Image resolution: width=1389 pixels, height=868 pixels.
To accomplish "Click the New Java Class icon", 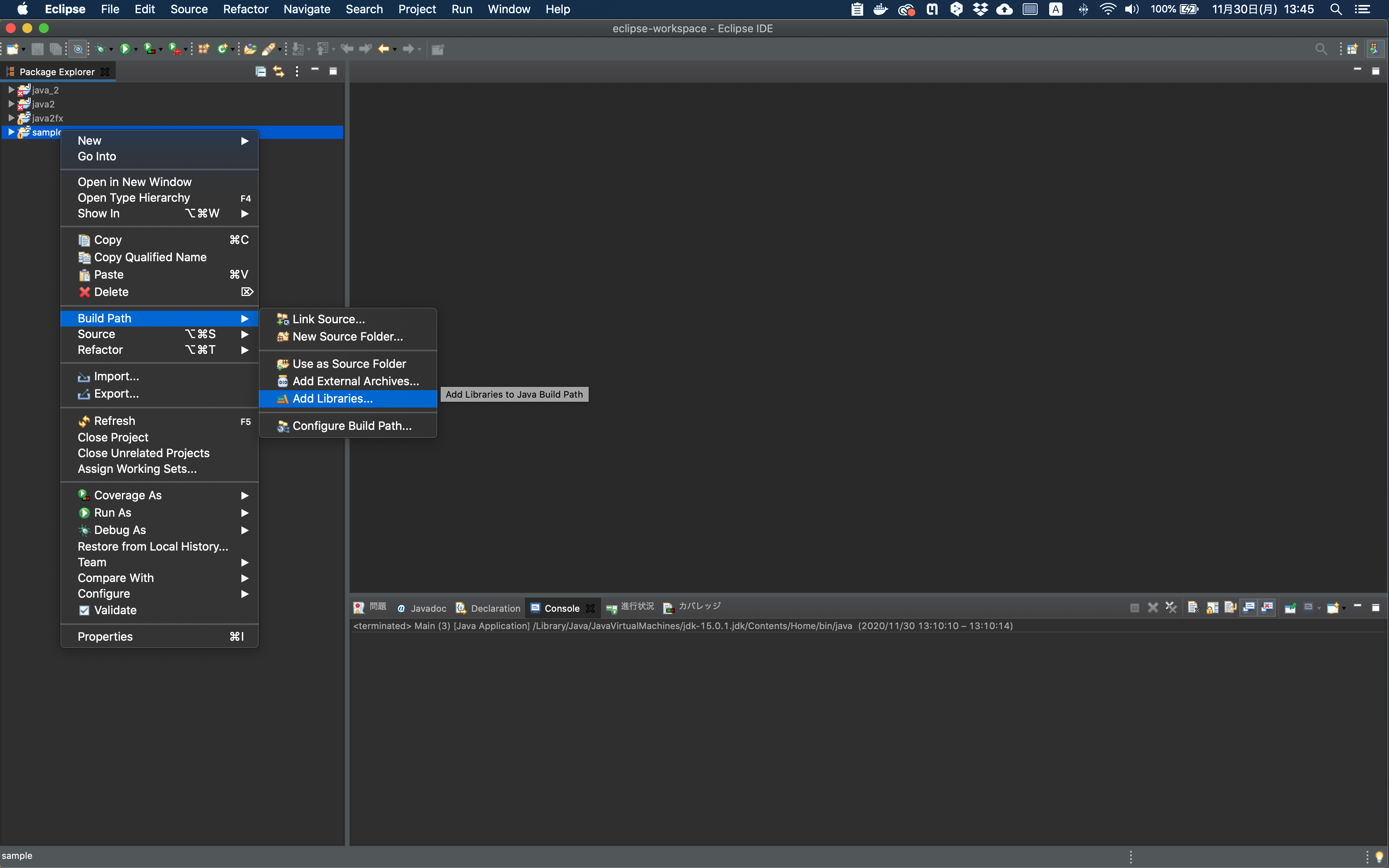I will pyautogui.click(x=222, y=49).
